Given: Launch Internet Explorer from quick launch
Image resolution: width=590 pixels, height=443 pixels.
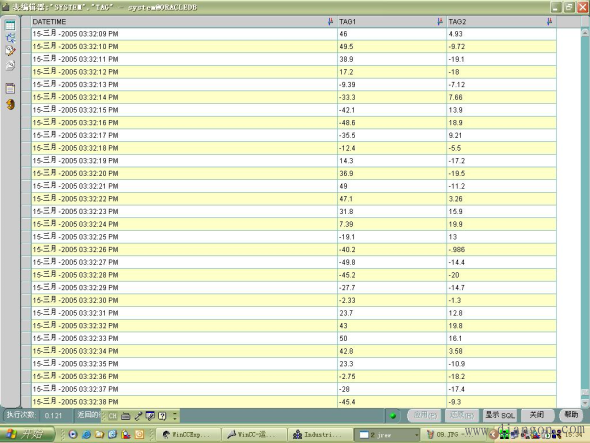Looking at the screenshot, I should [87, 434].
